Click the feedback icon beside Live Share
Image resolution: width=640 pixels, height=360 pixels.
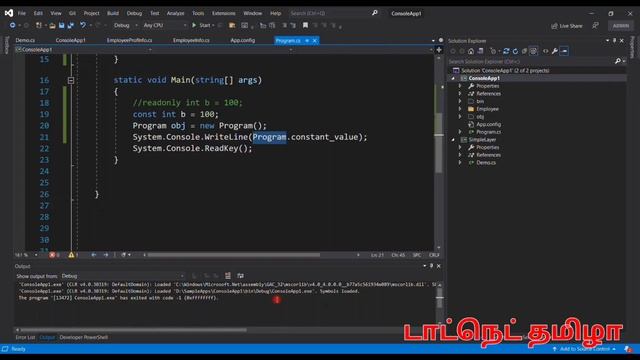596,26
